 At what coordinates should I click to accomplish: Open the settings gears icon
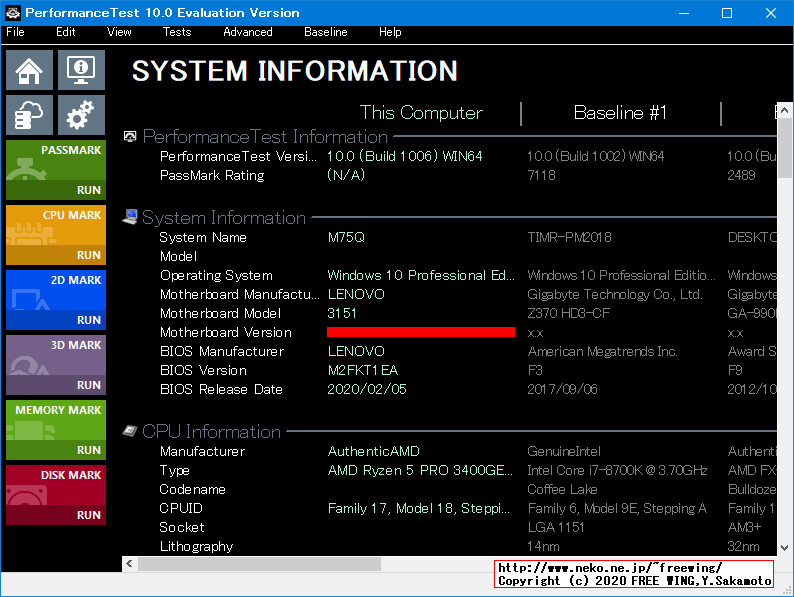pyautogui.click(x=81, y=115)
